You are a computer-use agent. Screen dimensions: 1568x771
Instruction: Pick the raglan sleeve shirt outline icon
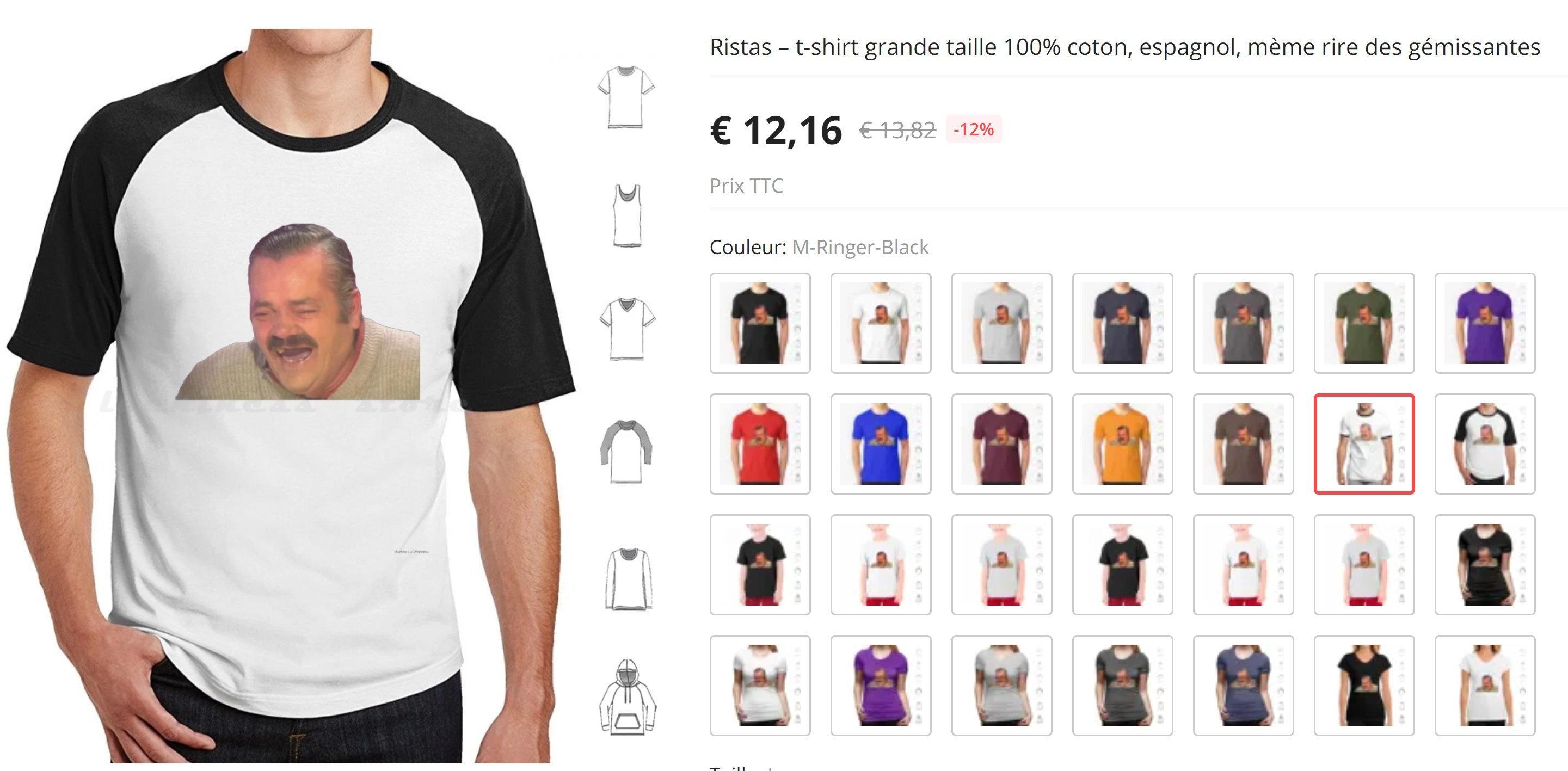[x=626, y=452]
